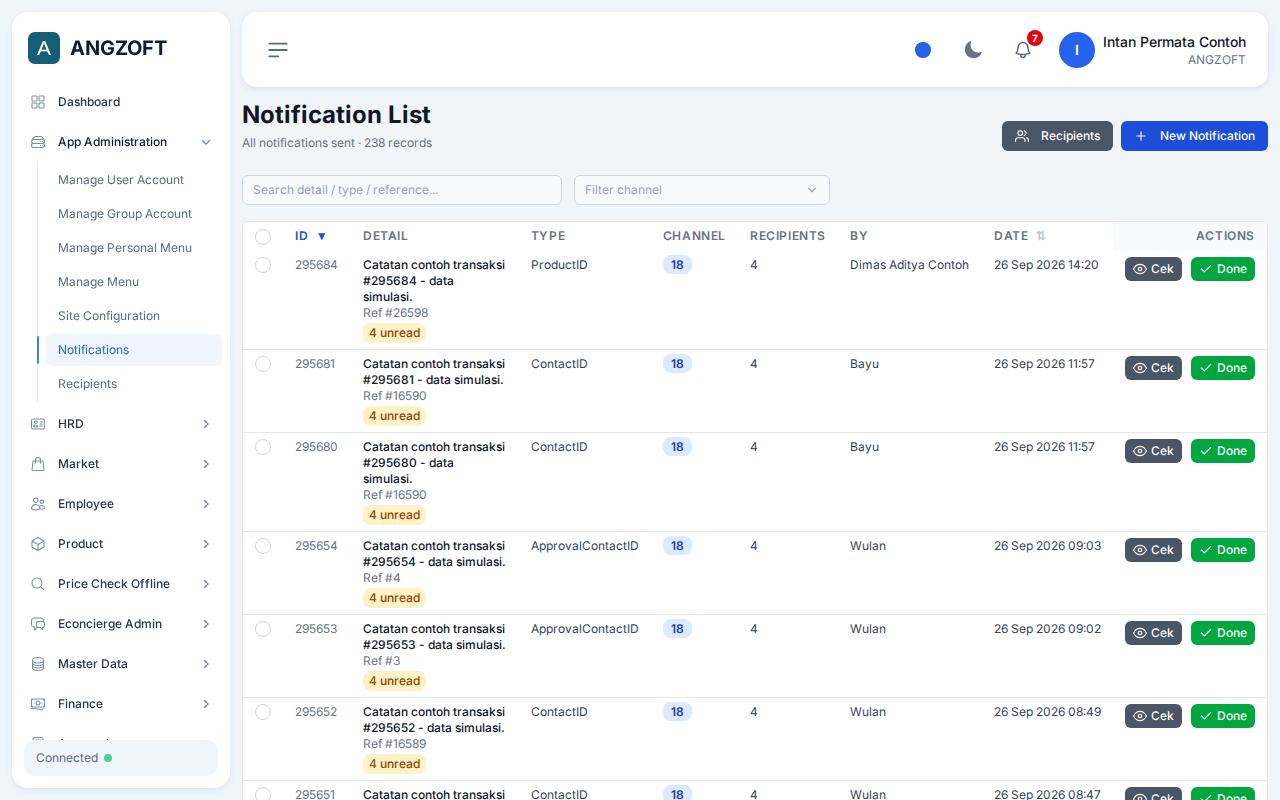Click the Price Check Offline search icon
1280x800 pixels.
(38, 584)
